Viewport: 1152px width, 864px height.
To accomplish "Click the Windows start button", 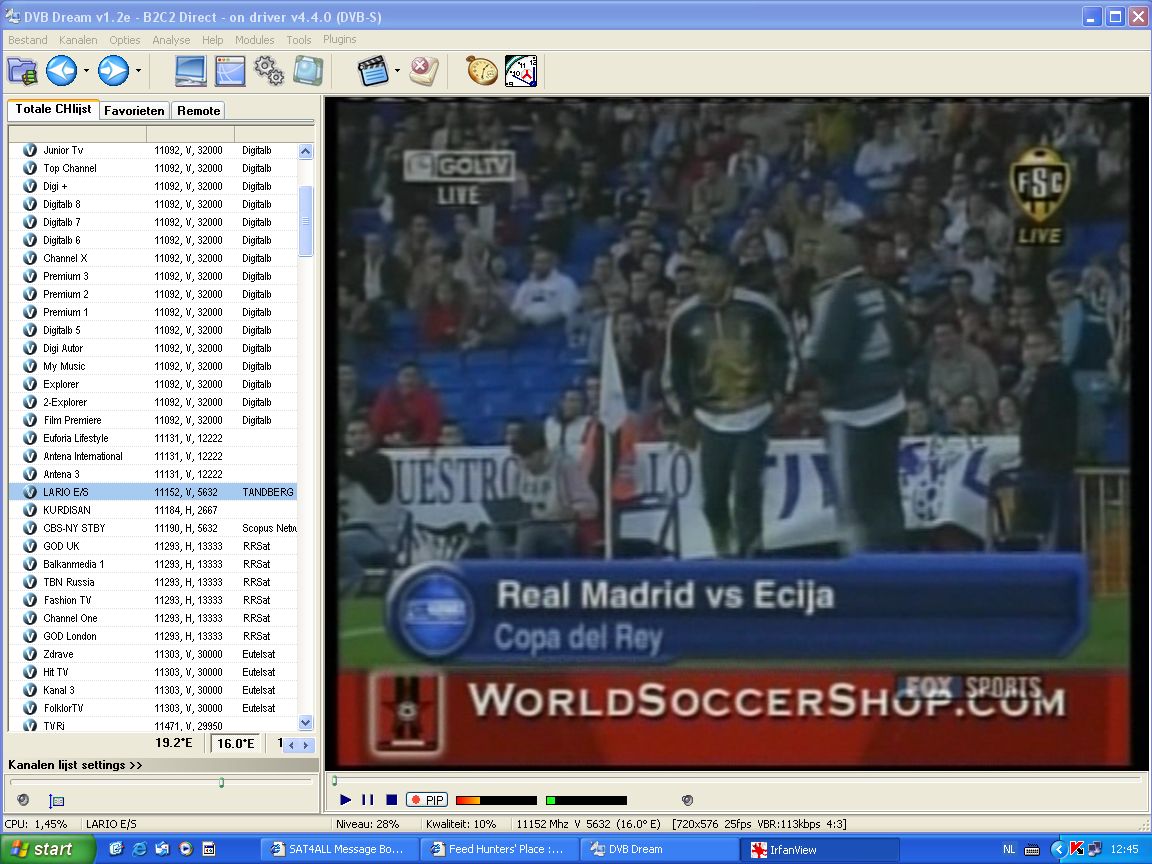I will pos(47,849).
